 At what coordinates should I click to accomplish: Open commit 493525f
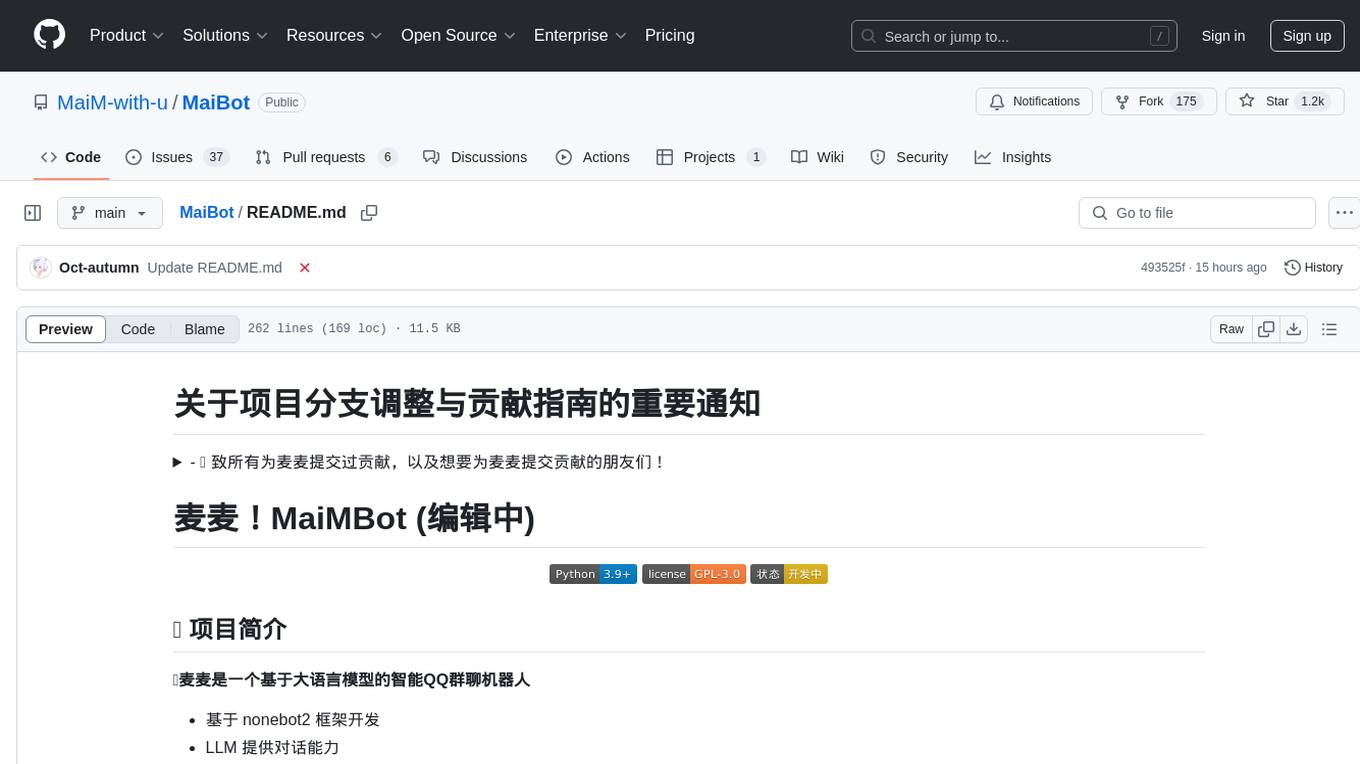tap(1163, 268)
